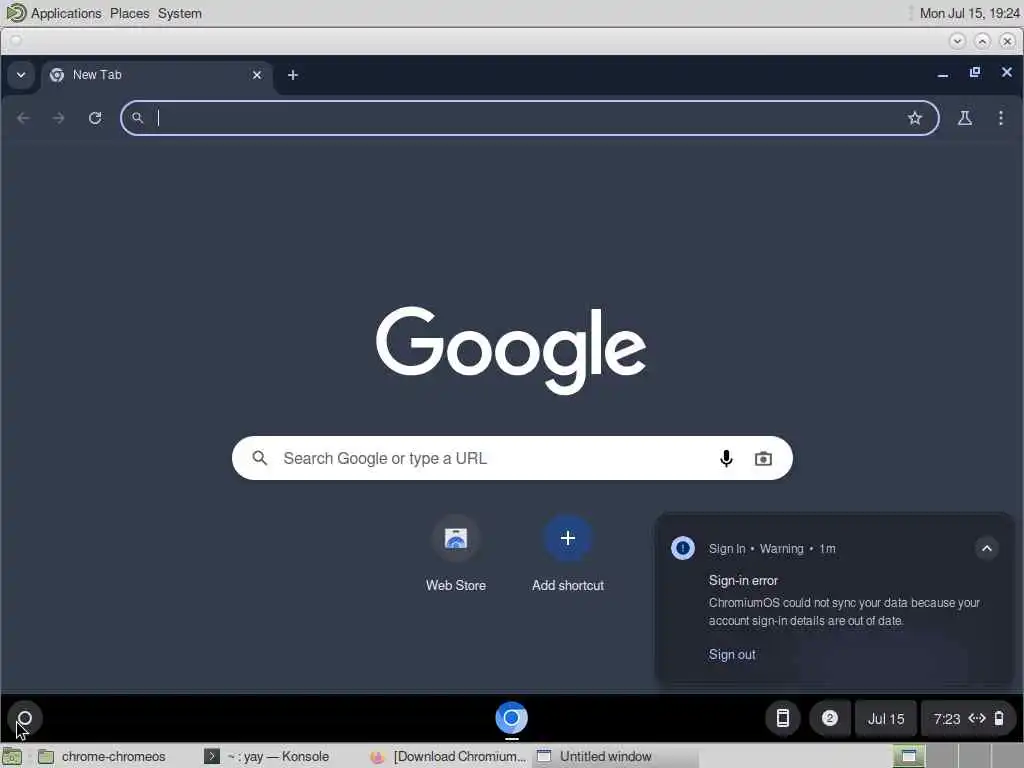
Task: Select the first workspace in workspace switcher
Action: point(908,756)
